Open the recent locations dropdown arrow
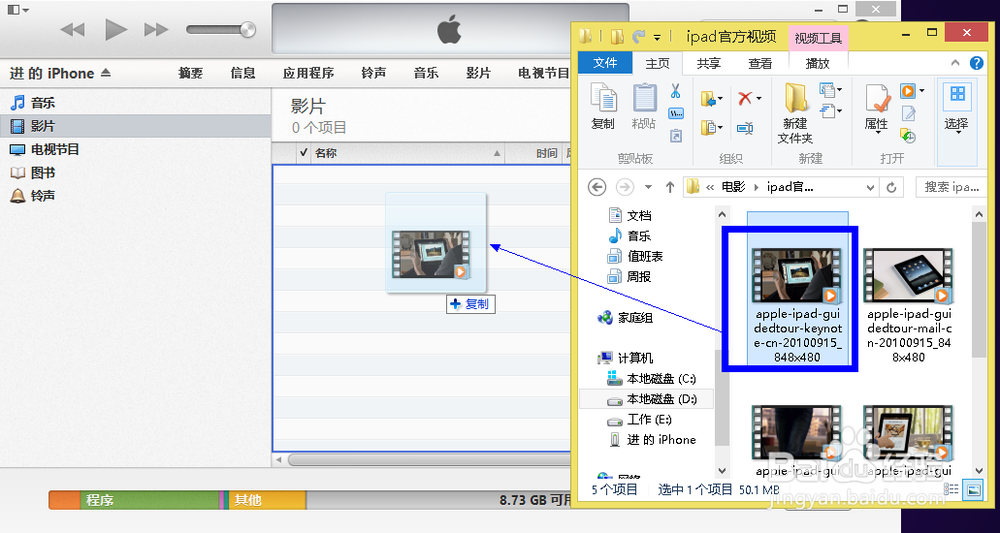Image resolution: width=1000 pixels, height=533 pixels. click(649, 187)
